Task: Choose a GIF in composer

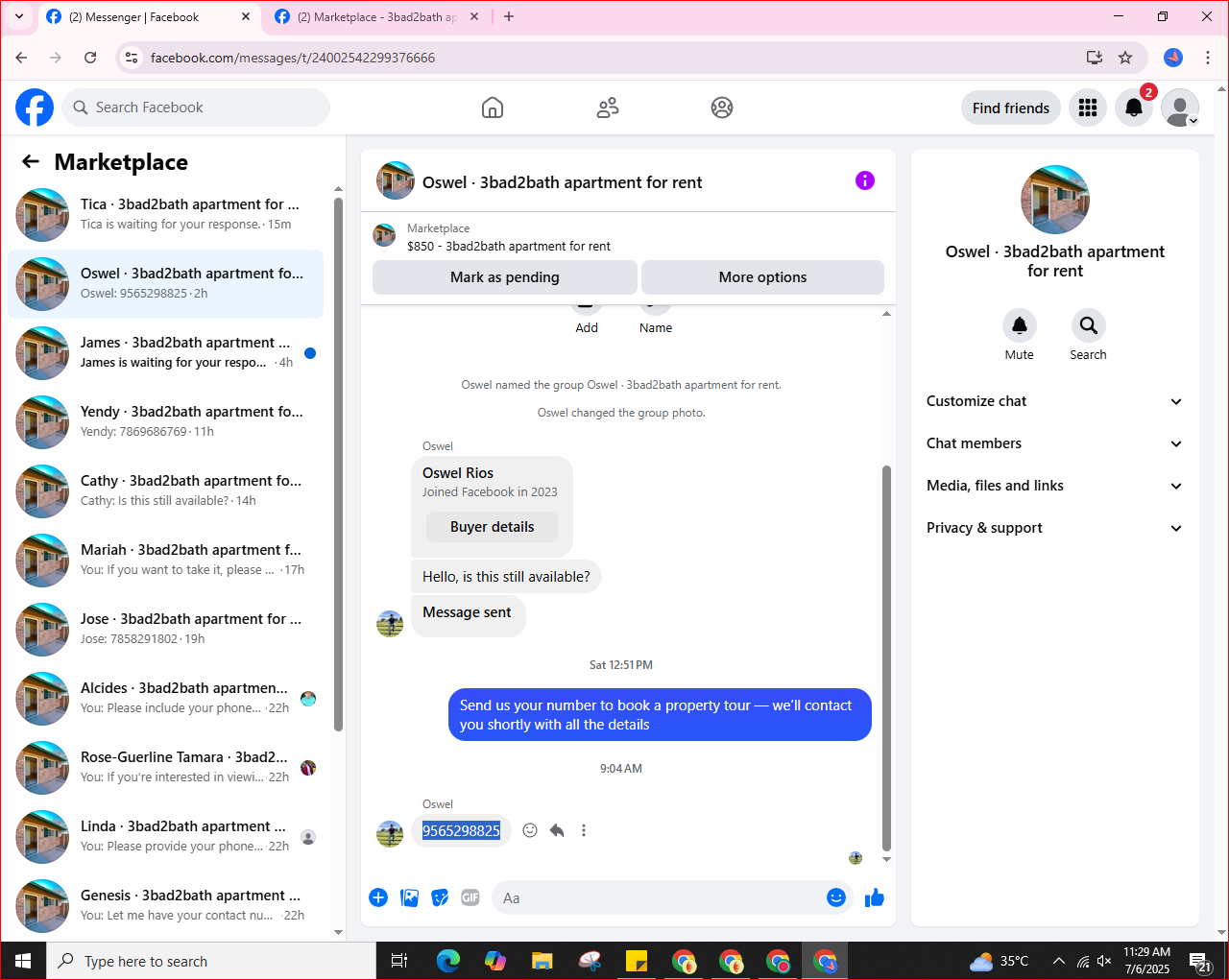Action: point(470,897)
